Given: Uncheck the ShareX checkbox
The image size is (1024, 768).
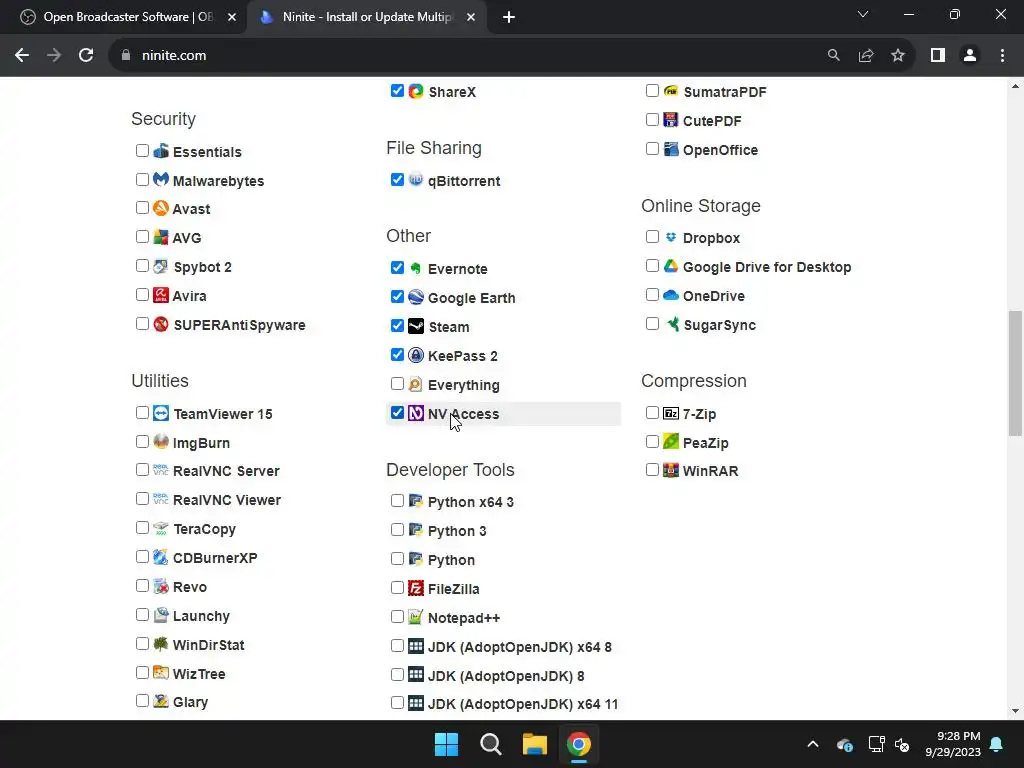Looking at the screenshot, I should [x=397, y=91].
